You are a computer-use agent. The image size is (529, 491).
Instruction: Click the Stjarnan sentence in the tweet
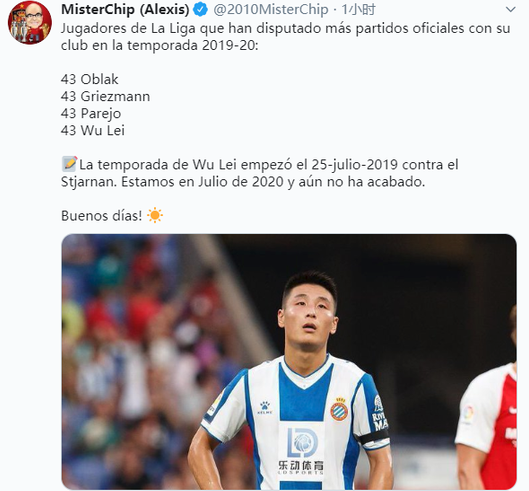(x=260, y=173)
